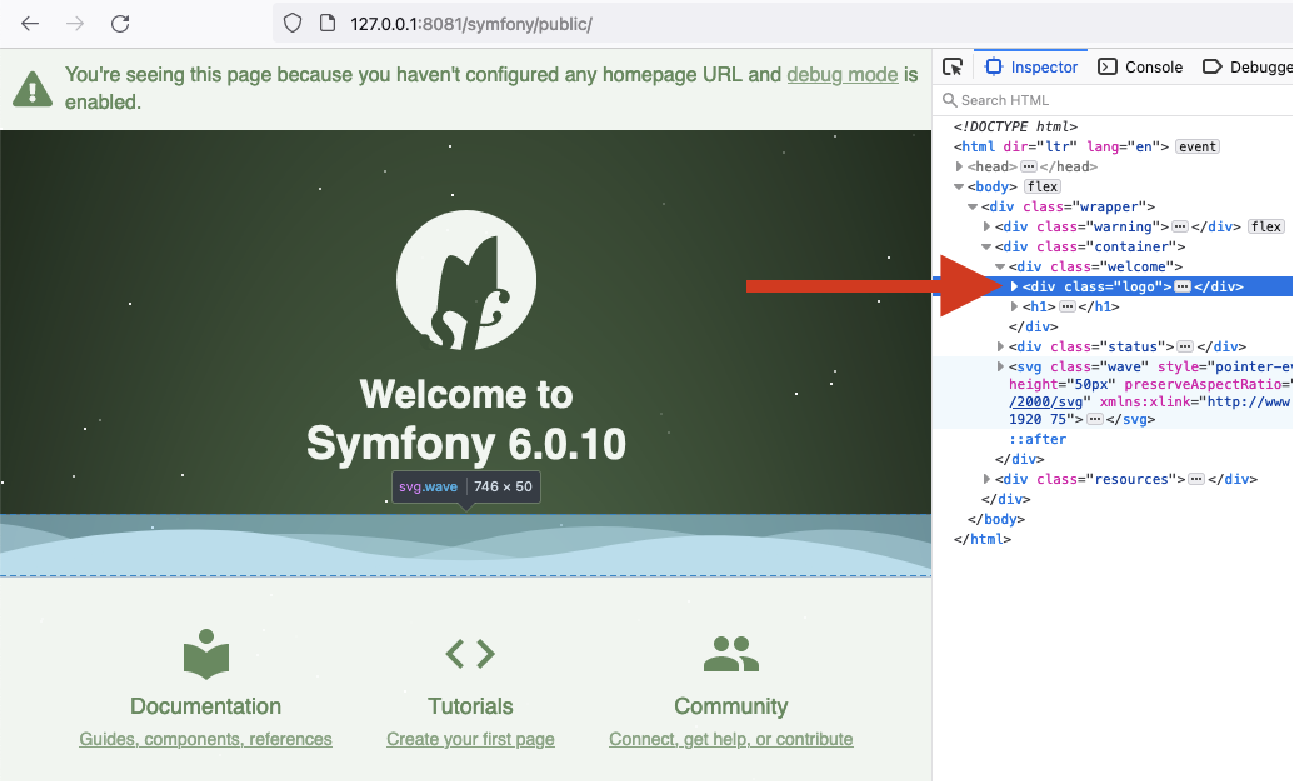Open the shield tracking protection icon
This screenshot has width=1293, height=781.
coord(292,24)
